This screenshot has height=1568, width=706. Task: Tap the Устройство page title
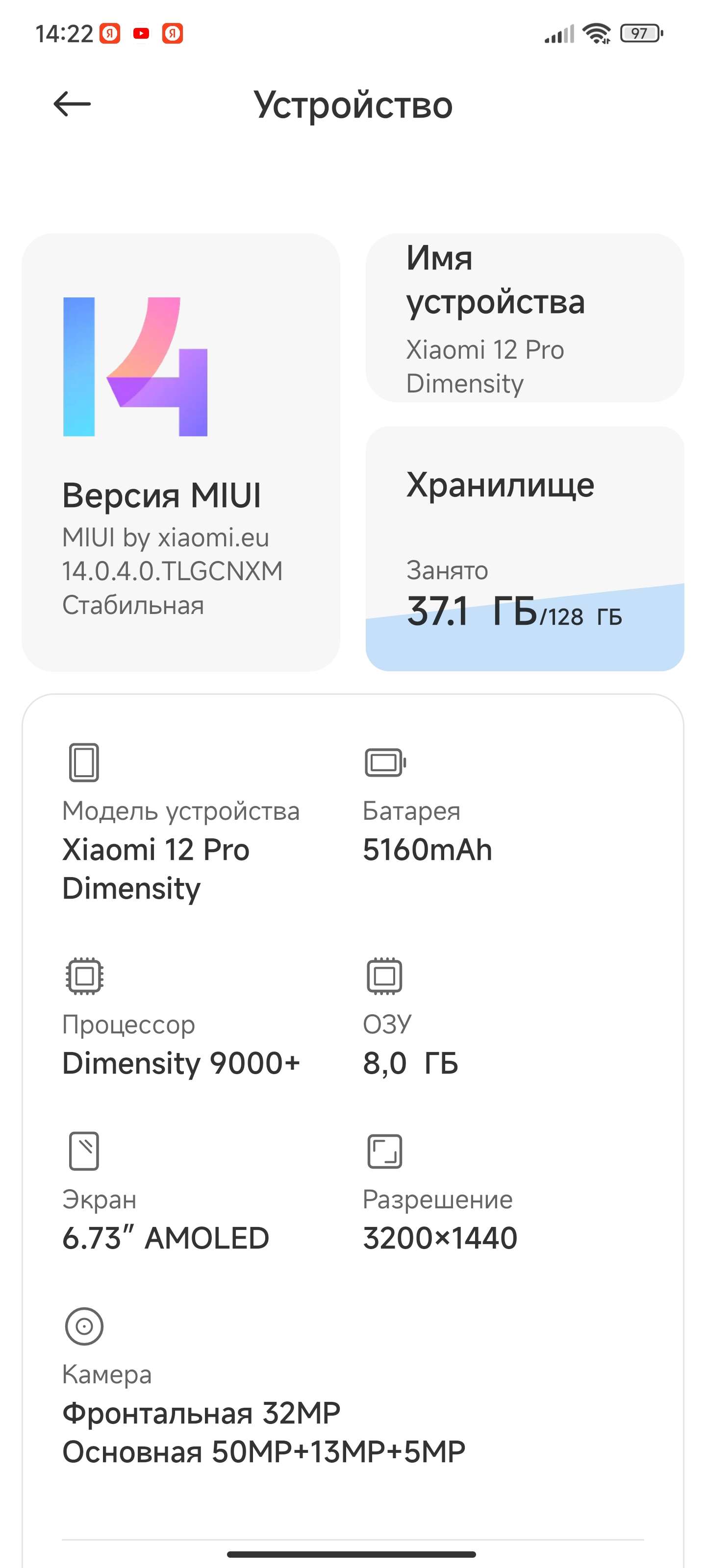pos(353,105)
